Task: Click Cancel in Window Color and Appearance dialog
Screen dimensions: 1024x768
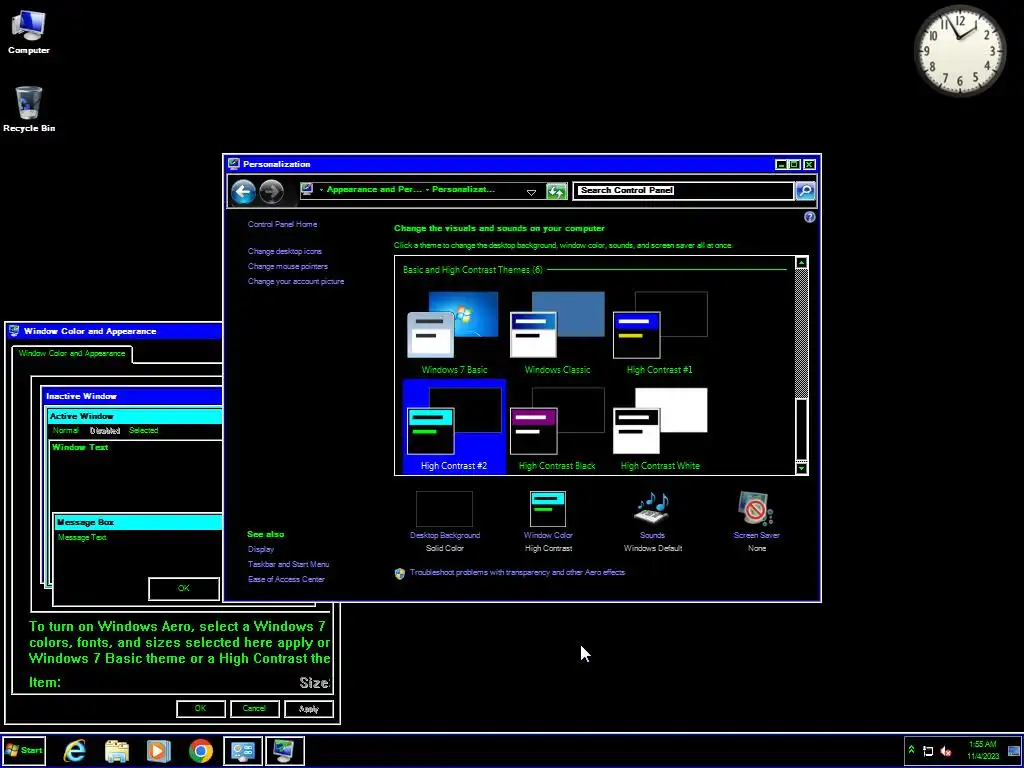Action: pos(255,709)
